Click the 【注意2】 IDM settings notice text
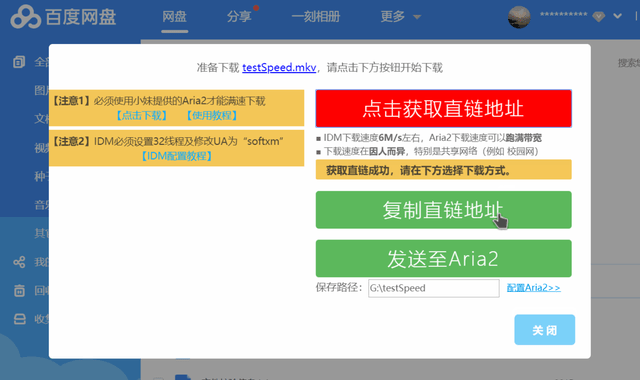The image size is (640, 380). [167, 141]
